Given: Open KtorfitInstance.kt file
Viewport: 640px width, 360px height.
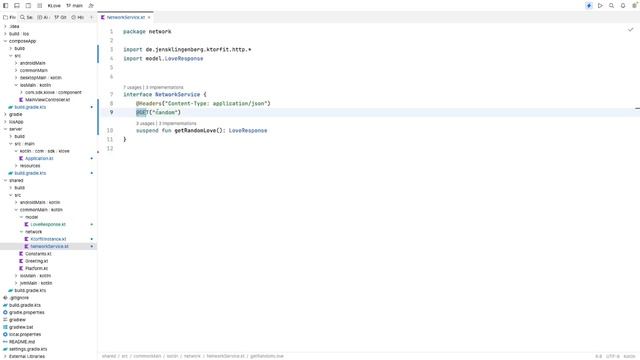Looking at the screenshot, I should (x=48, y=239).
